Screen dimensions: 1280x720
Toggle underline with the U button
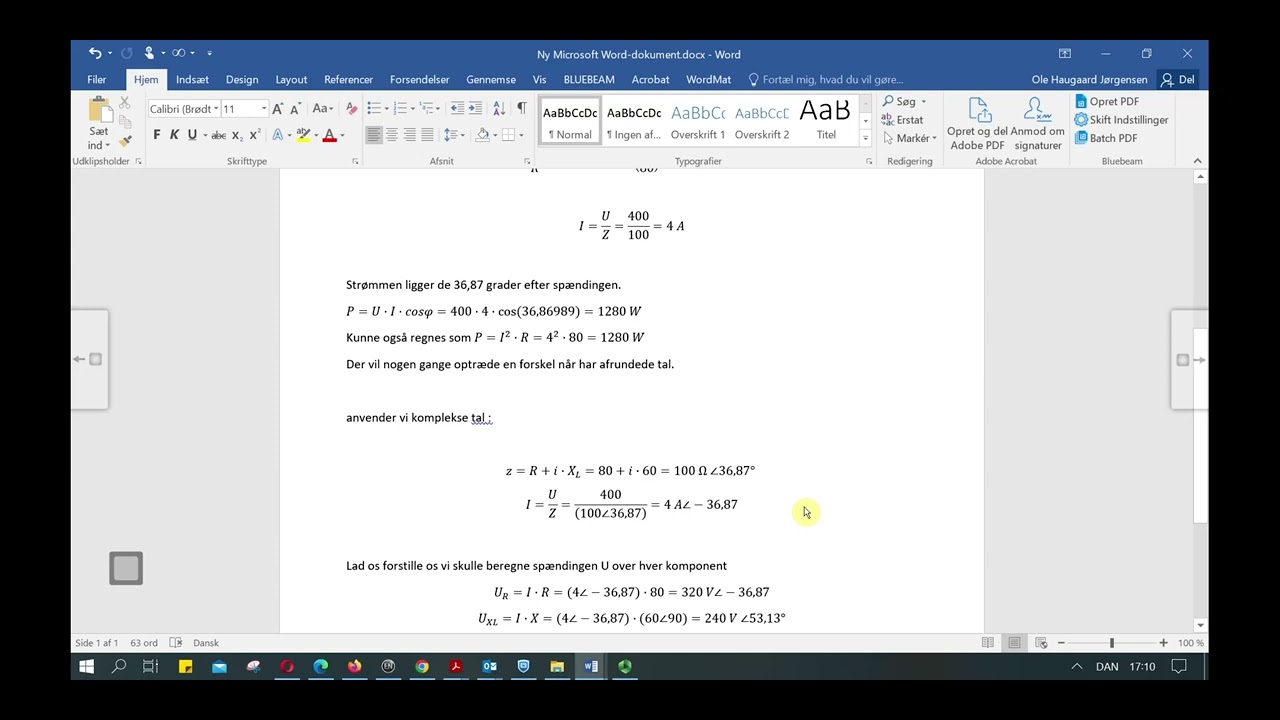[x=192, y=135]
